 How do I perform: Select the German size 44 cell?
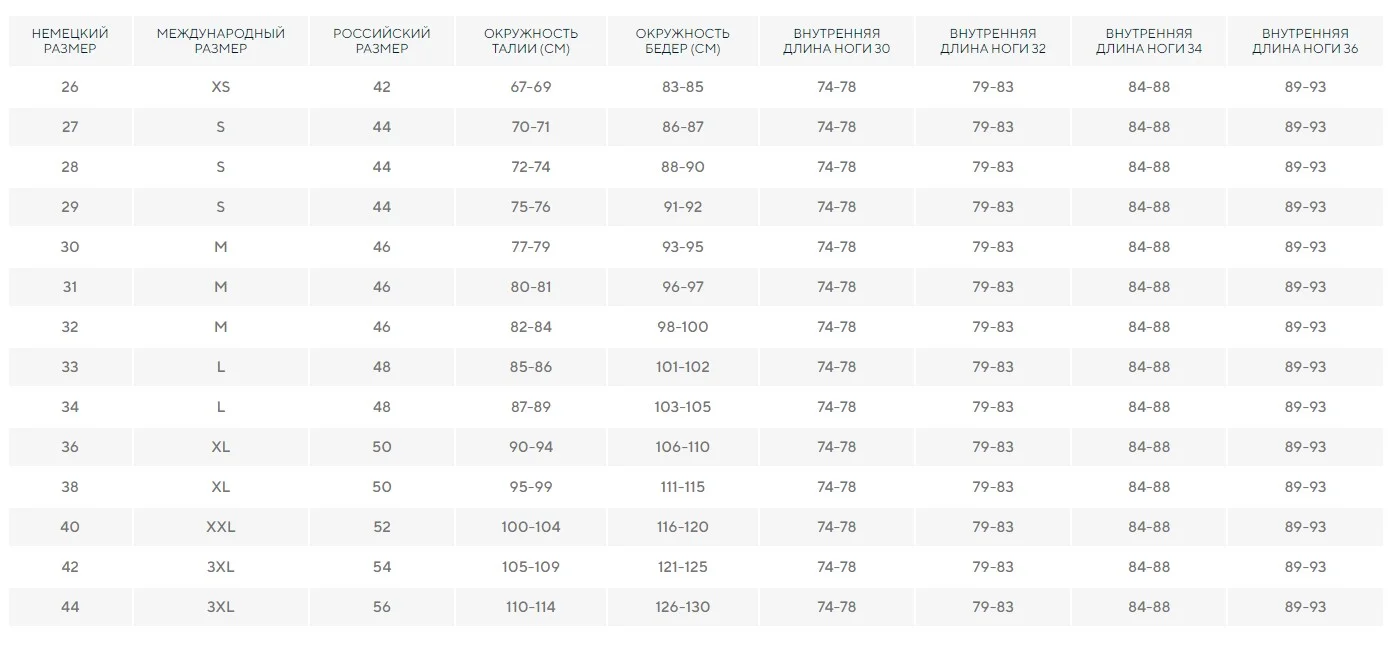tap(70, 607)
